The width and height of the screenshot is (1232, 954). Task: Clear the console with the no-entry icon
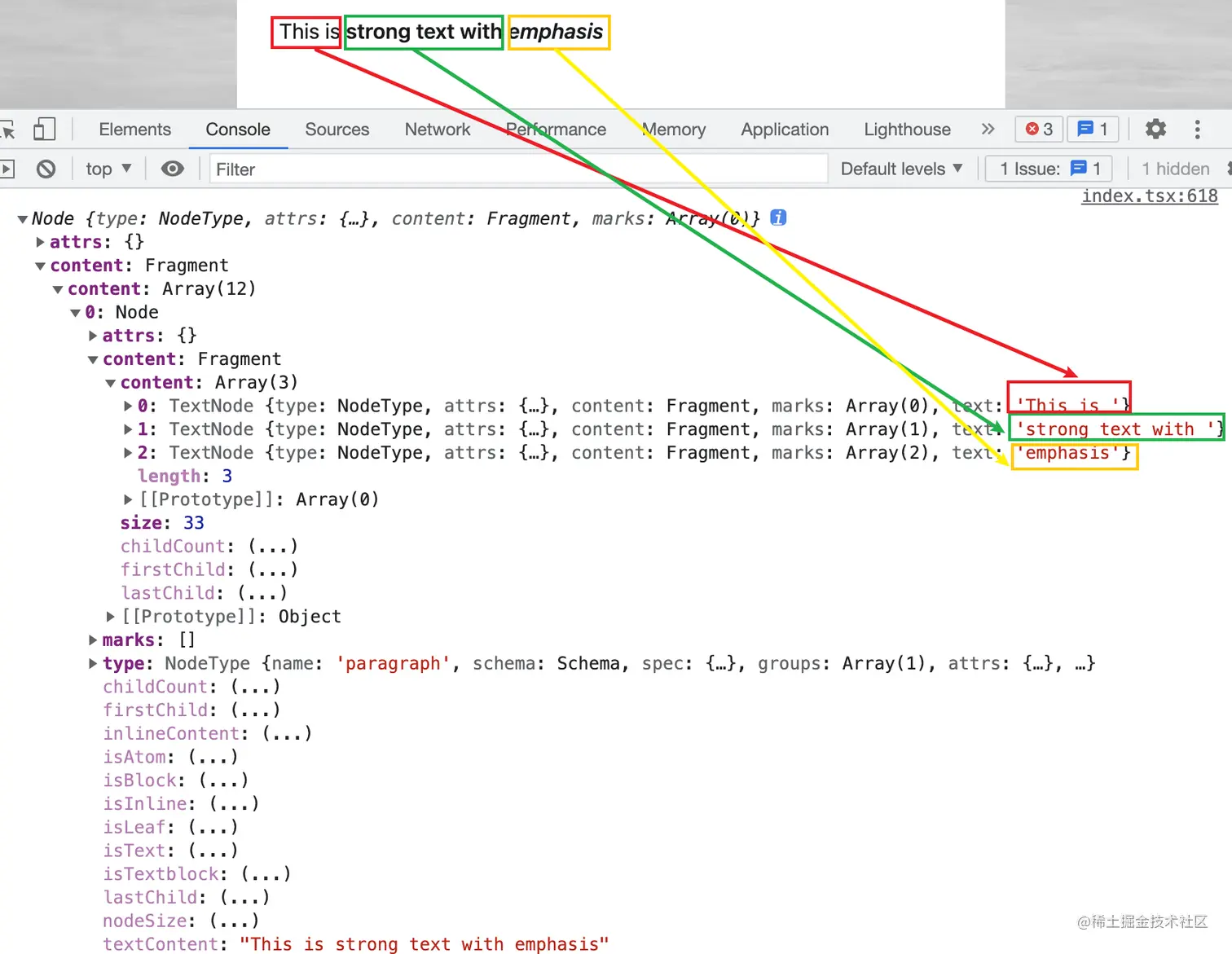click(46, 169)
